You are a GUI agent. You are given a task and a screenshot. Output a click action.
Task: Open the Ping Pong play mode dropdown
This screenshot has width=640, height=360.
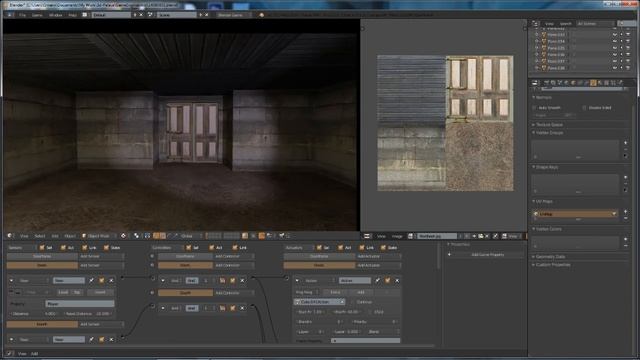pyautogui.click(x=307, y=292)
